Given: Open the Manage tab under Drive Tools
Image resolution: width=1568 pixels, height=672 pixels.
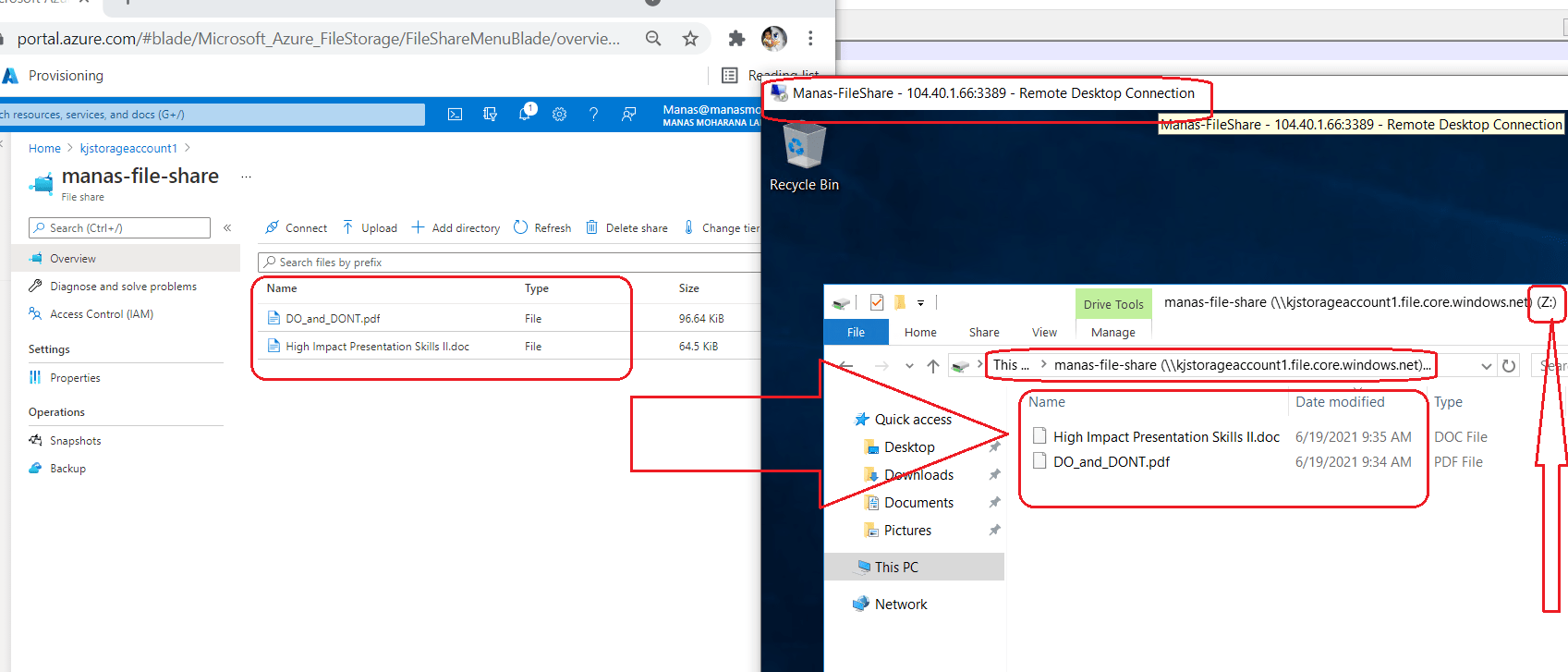Looking at the screenshot, I should pyautogui.click(x=1113, y=332).
